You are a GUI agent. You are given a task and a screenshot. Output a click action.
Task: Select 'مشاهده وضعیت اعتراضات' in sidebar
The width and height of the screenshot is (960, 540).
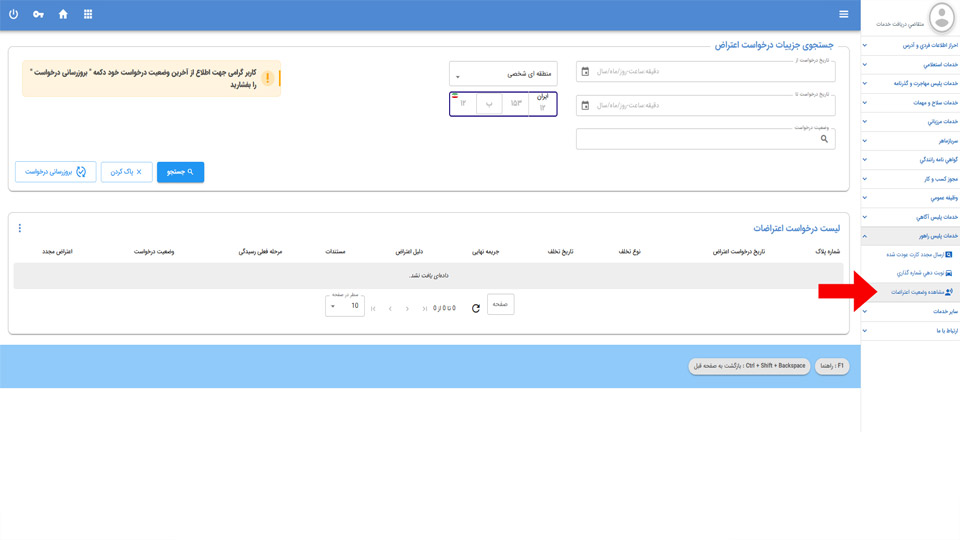910,291
